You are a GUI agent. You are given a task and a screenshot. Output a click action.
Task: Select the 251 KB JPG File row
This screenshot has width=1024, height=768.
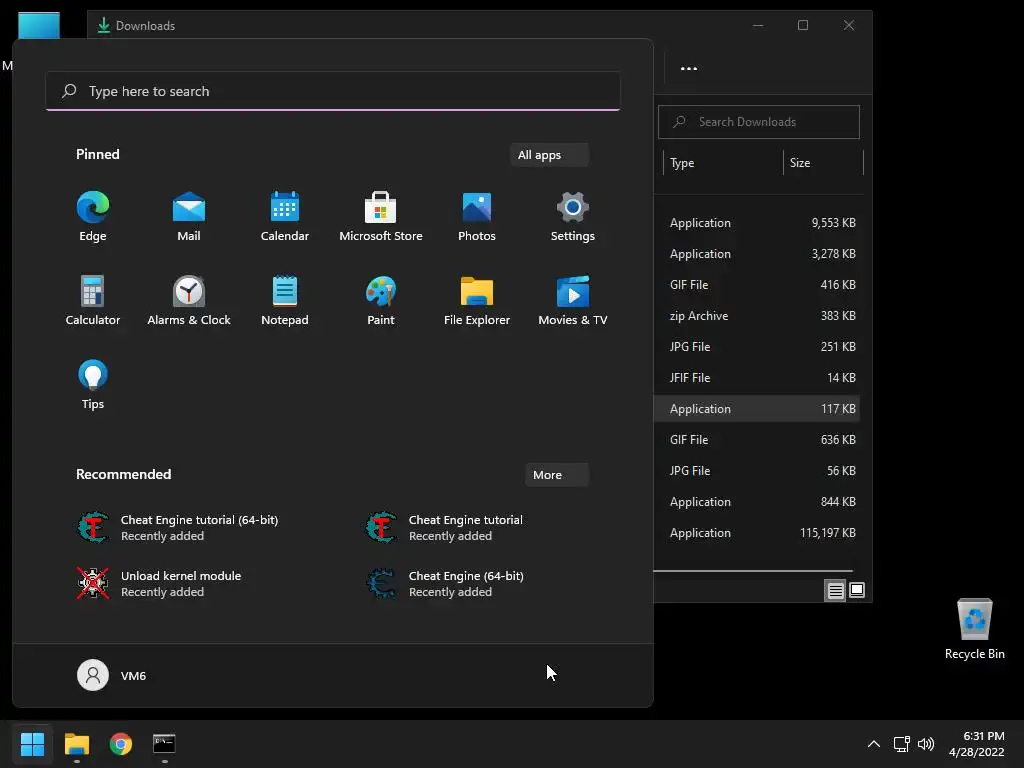coord(758,347)
